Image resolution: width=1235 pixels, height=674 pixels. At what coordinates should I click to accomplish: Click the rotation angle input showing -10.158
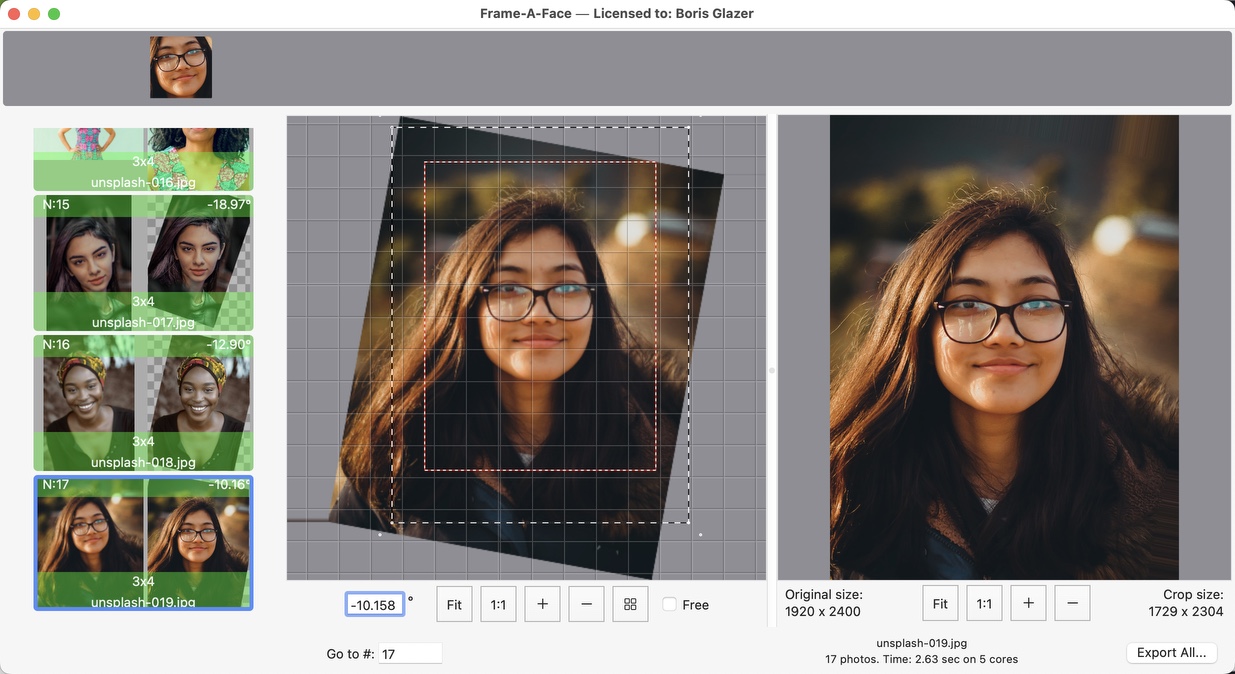(374, 604)
